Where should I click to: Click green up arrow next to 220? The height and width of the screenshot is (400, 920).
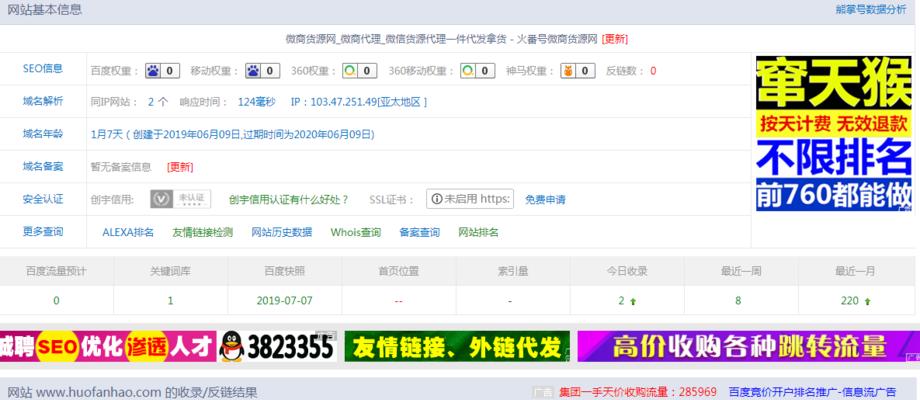tap(867, 301)
